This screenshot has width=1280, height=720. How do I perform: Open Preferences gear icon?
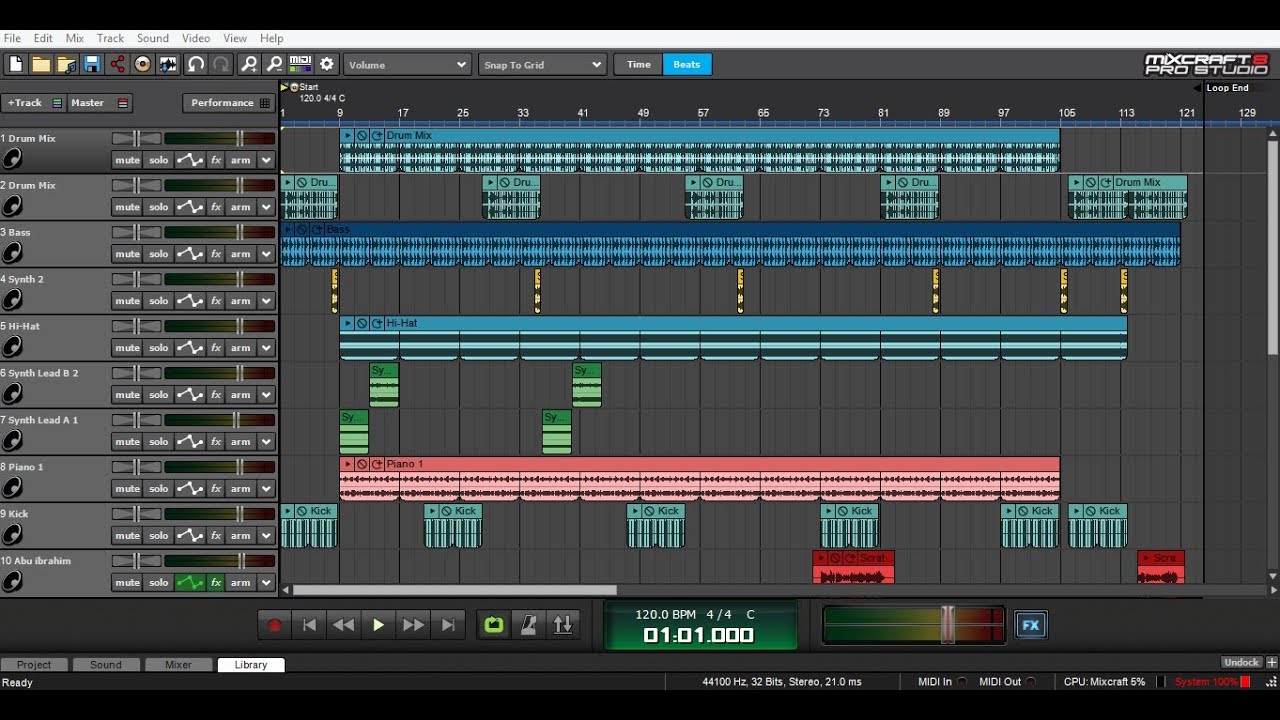(326, 64)
